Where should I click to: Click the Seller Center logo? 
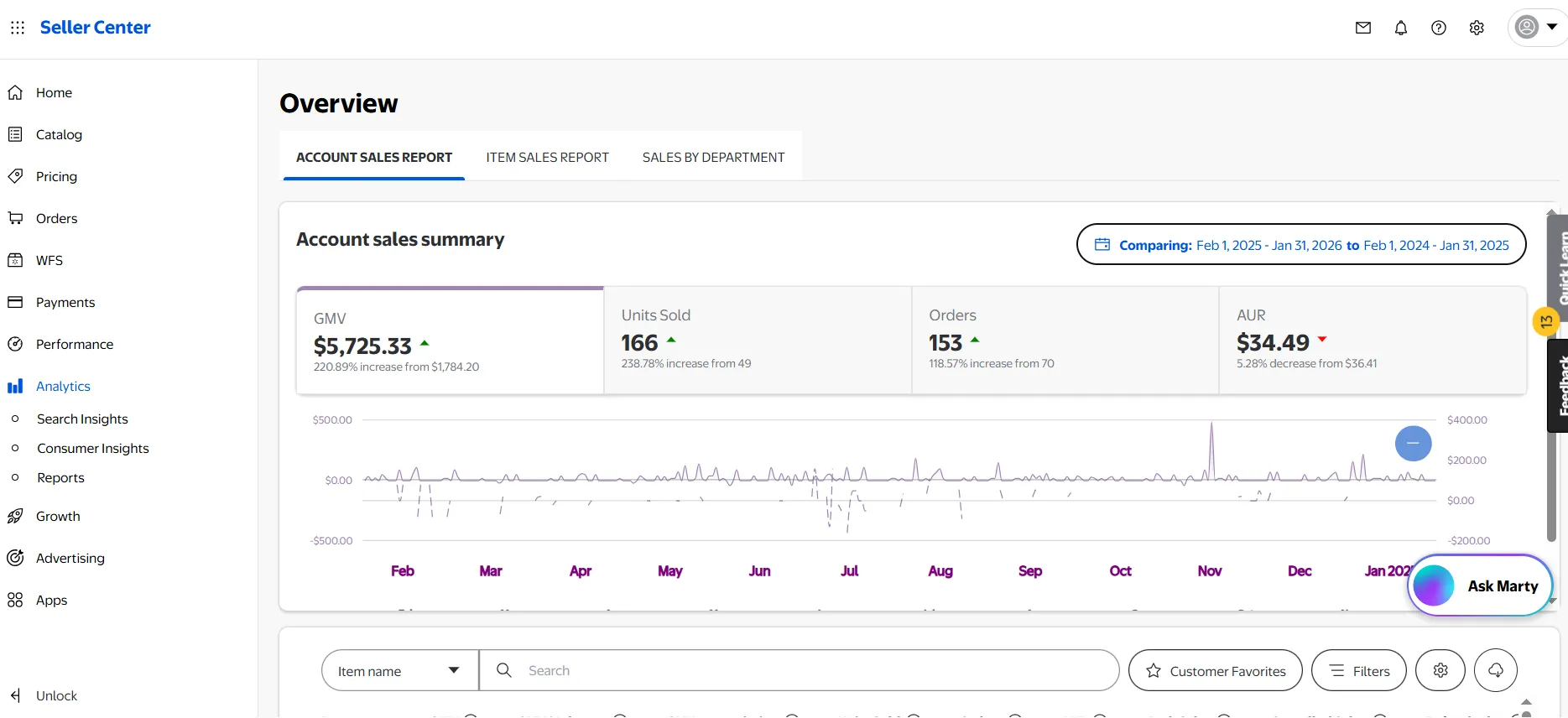coord(95,28)
